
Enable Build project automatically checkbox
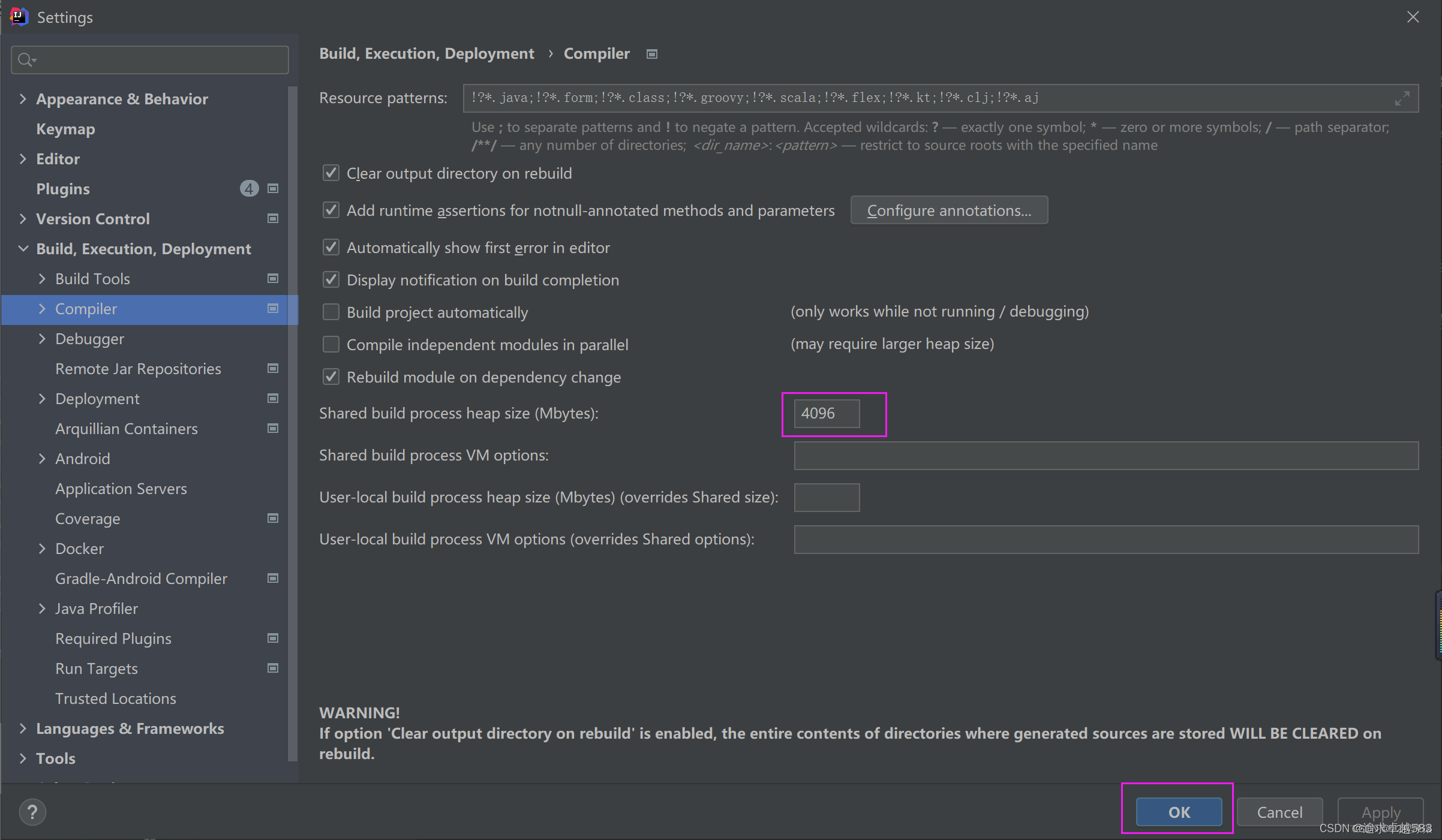tap(331, 312)
